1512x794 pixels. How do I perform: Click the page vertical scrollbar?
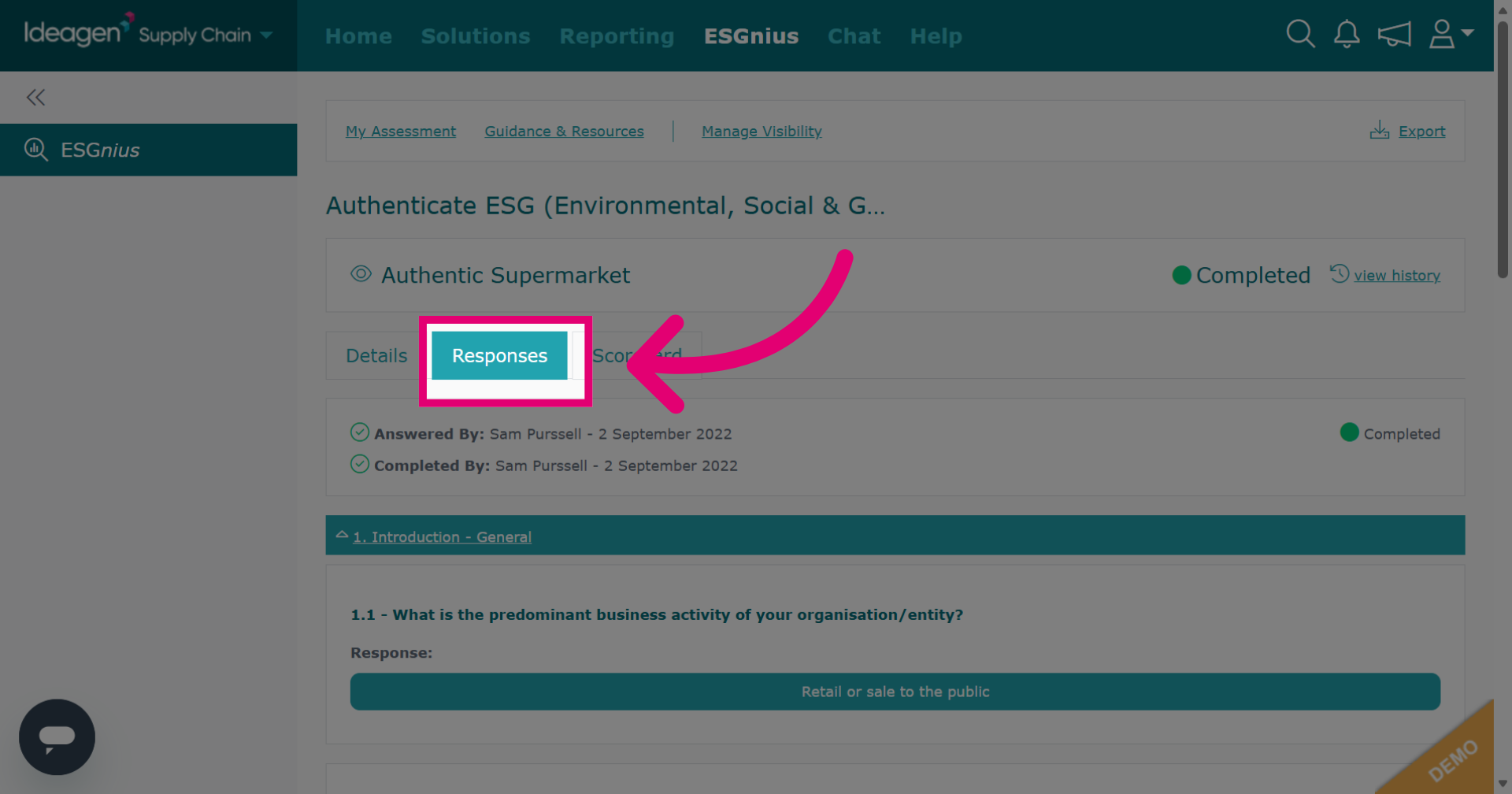(1503, 150)
